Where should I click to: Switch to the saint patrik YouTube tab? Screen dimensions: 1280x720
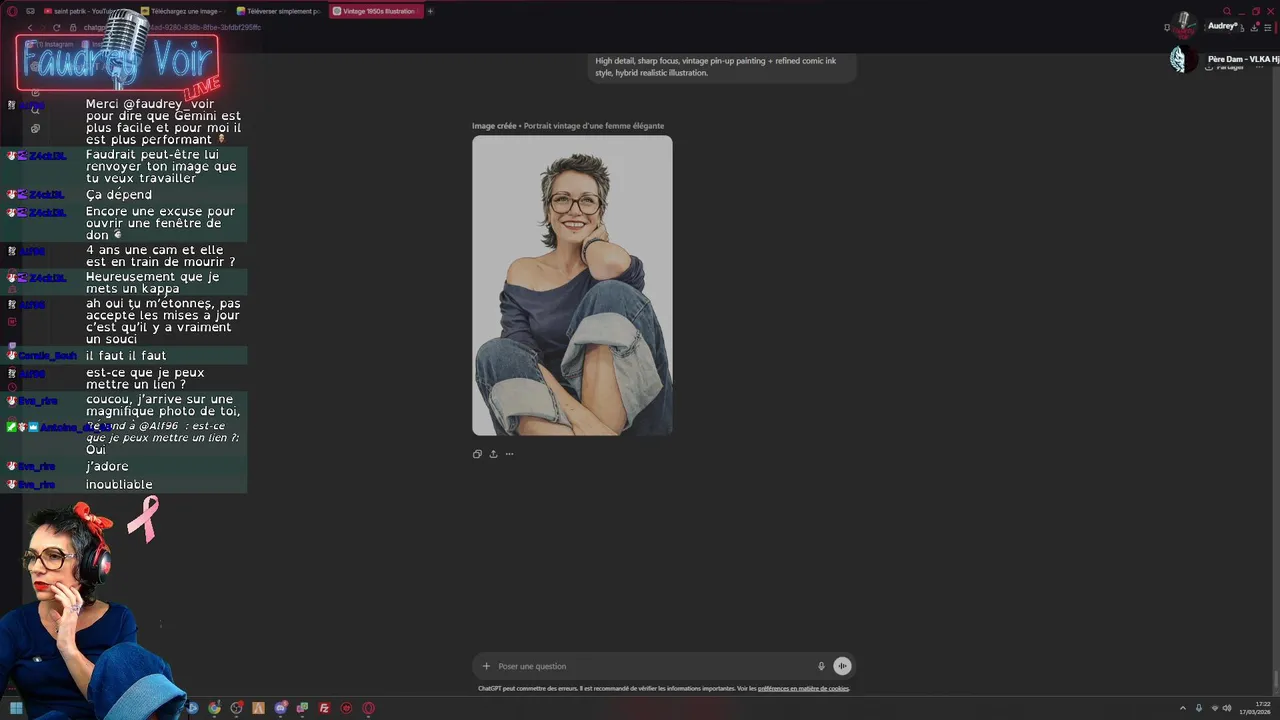pyautogui.click(x=81, y=11)
